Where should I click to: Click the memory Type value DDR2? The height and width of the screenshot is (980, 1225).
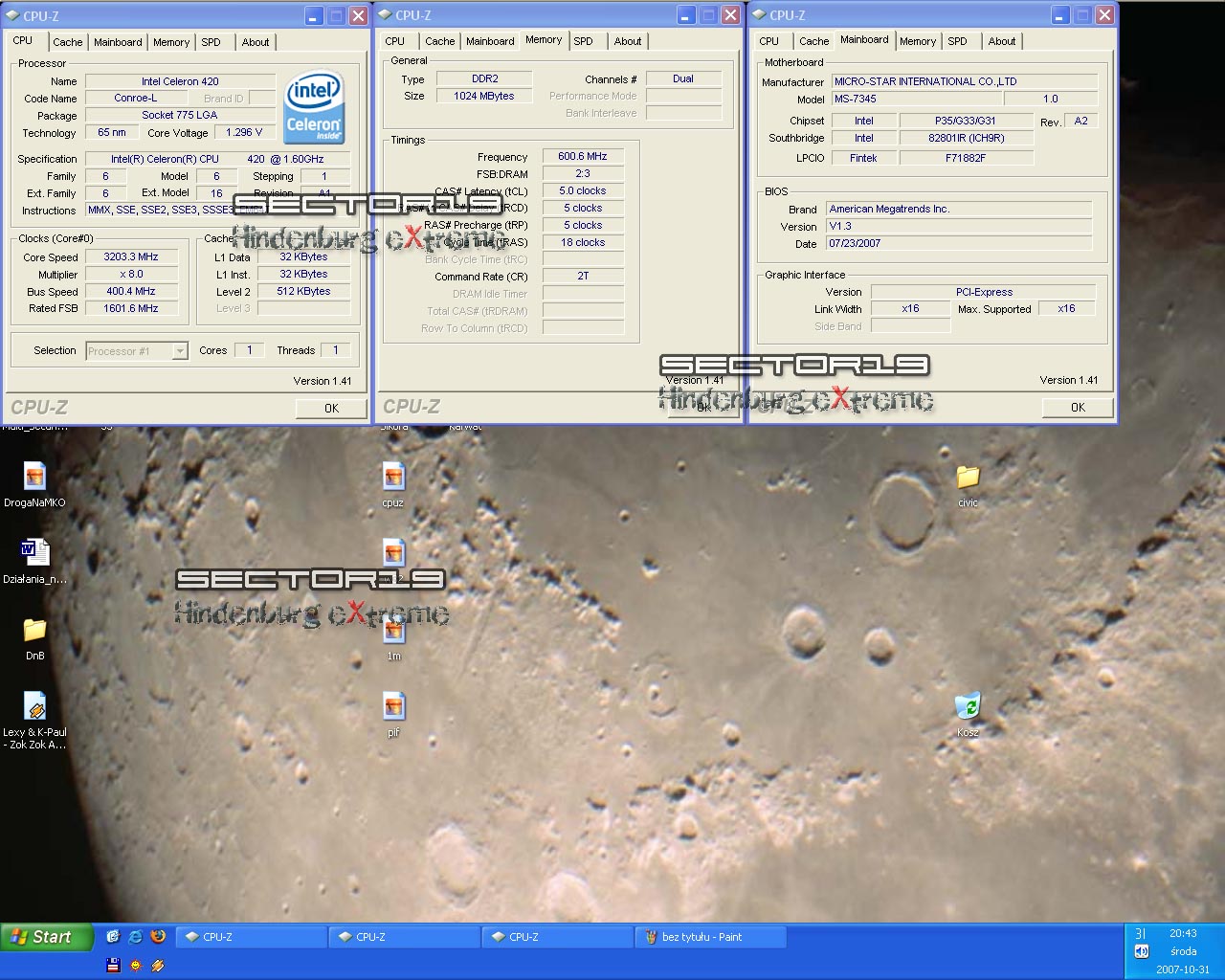tap(485, 78)
